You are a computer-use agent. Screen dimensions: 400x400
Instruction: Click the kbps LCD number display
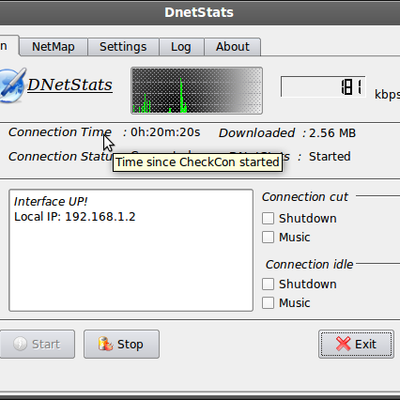click(x=323, y=87)
